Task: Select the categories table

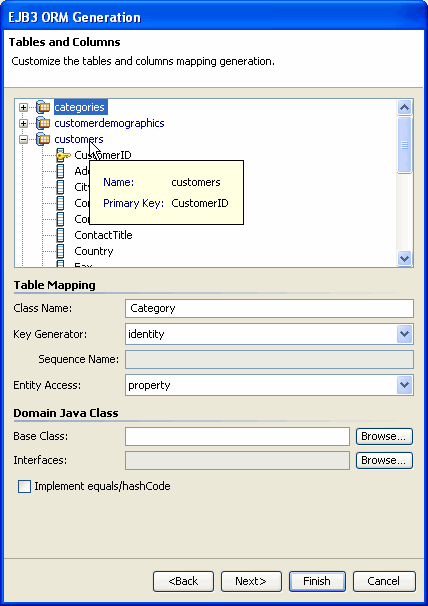Action: [80, 107]
